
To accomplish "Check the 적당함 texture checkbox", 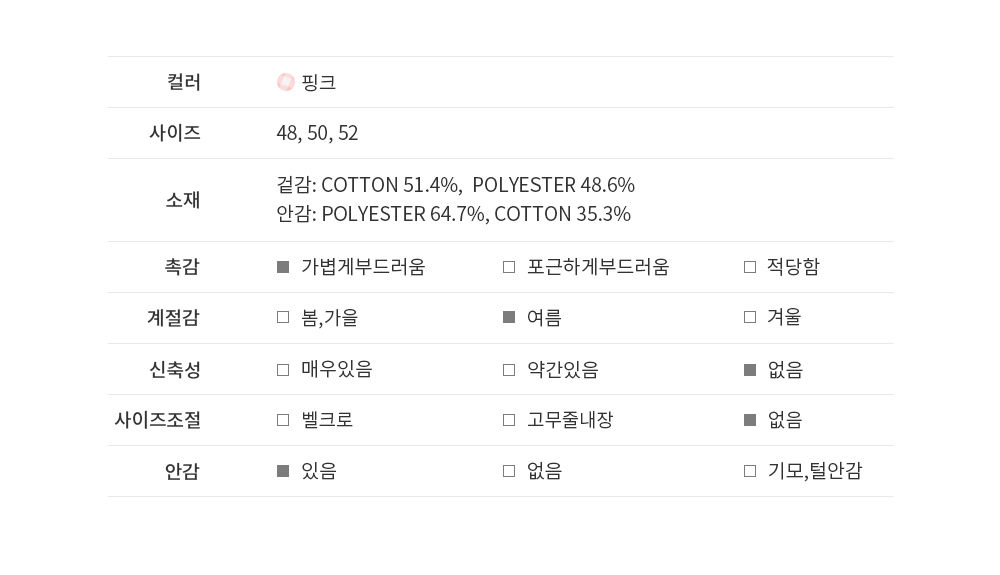I will (x=750, y=267).
